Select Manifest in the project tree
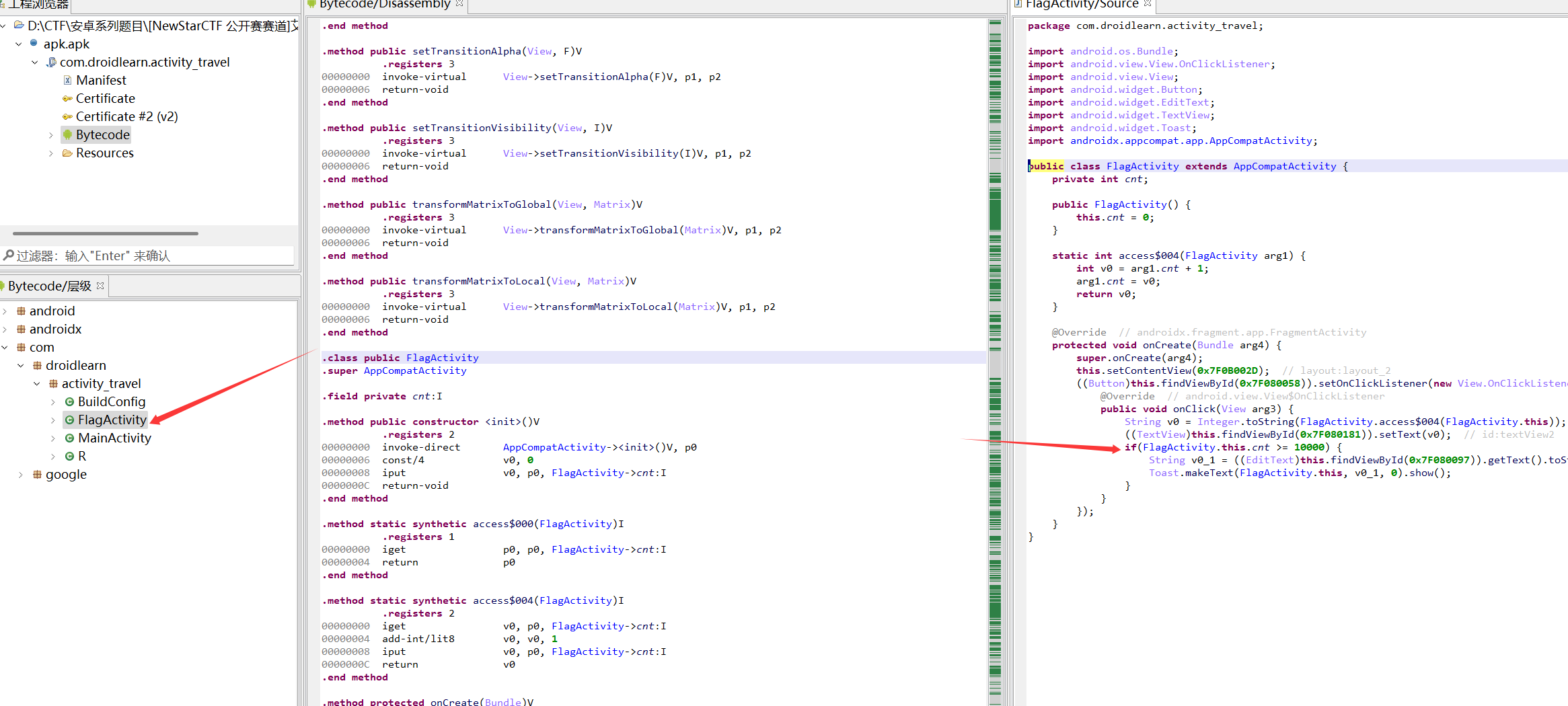This screenshot has width=1568, height=706. click(101, 80)
